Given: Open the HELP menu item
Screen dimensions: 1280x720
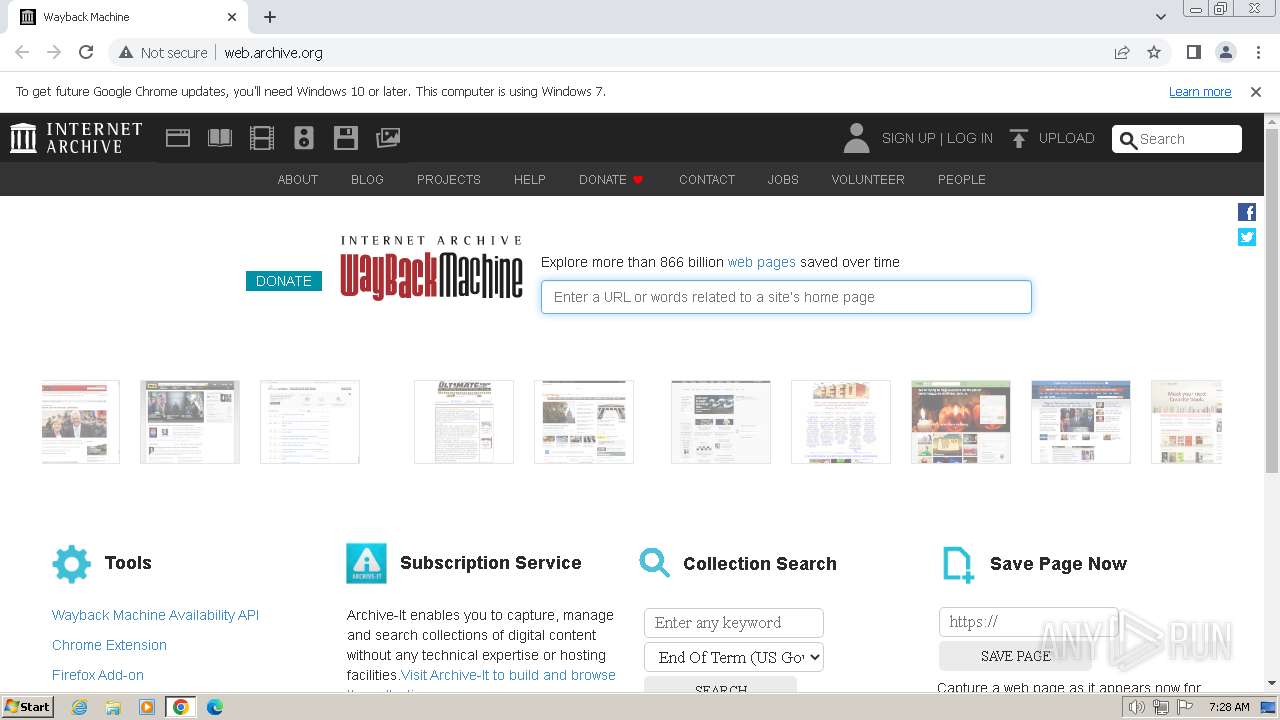Looking at the screenshot, I should (x=530, y=180).
